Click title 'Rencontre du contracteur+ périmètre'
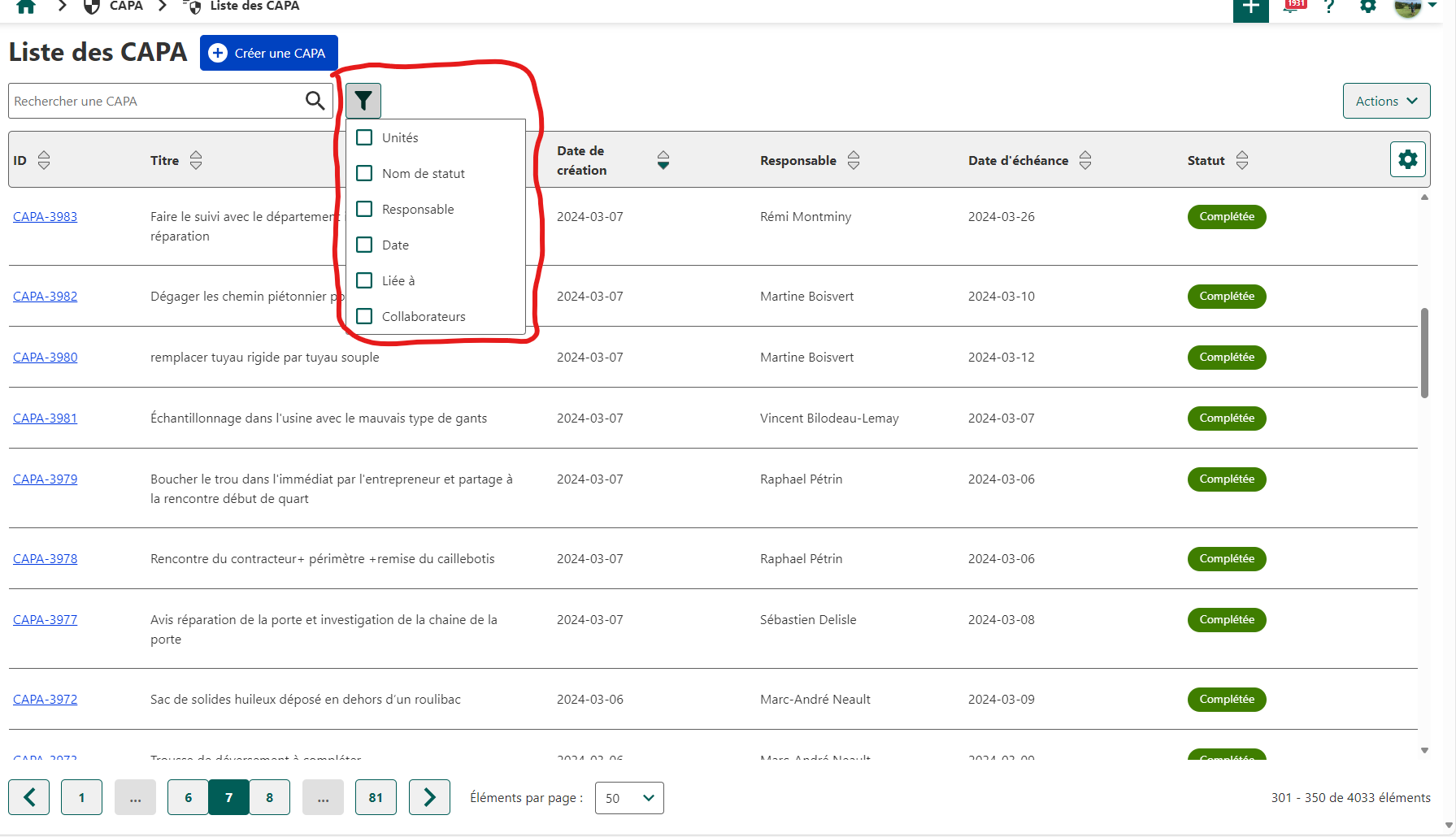This screenshot has height=837, width=1456. click(x=323, y=559)
